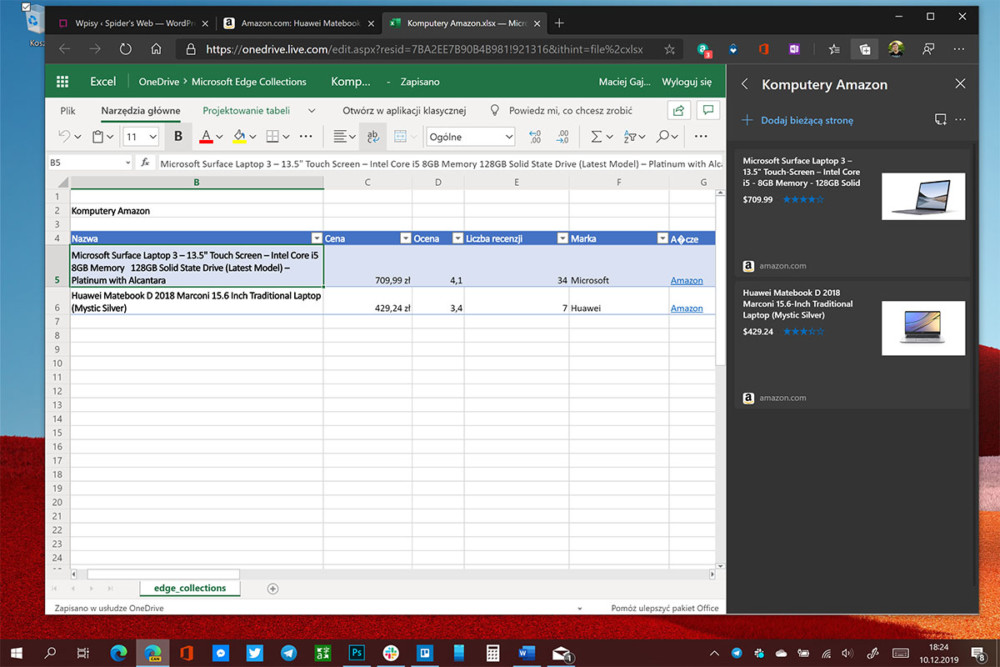Go back in the Collections panel
This screenshot has height=667, width=1000.
coord(744,84)
